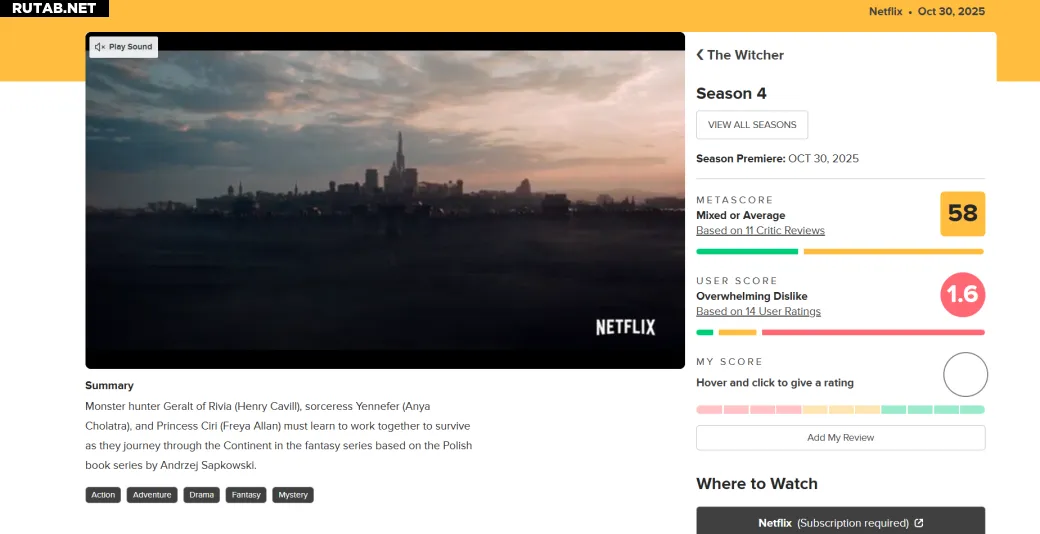Unmute the trailer with Play Sound
This screenshot has height=534, width=1040.
coord(124,47)
